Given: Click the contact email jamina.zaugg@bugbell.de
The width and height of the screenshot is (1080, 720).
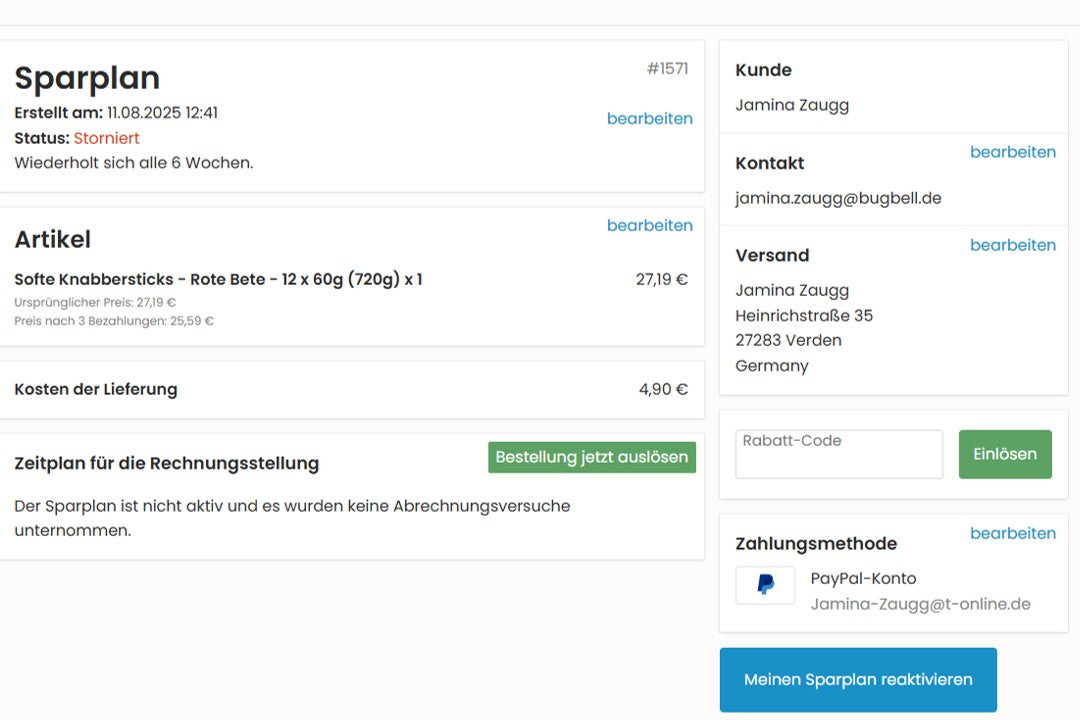Looking at the screenshot, I should (838, 198).
